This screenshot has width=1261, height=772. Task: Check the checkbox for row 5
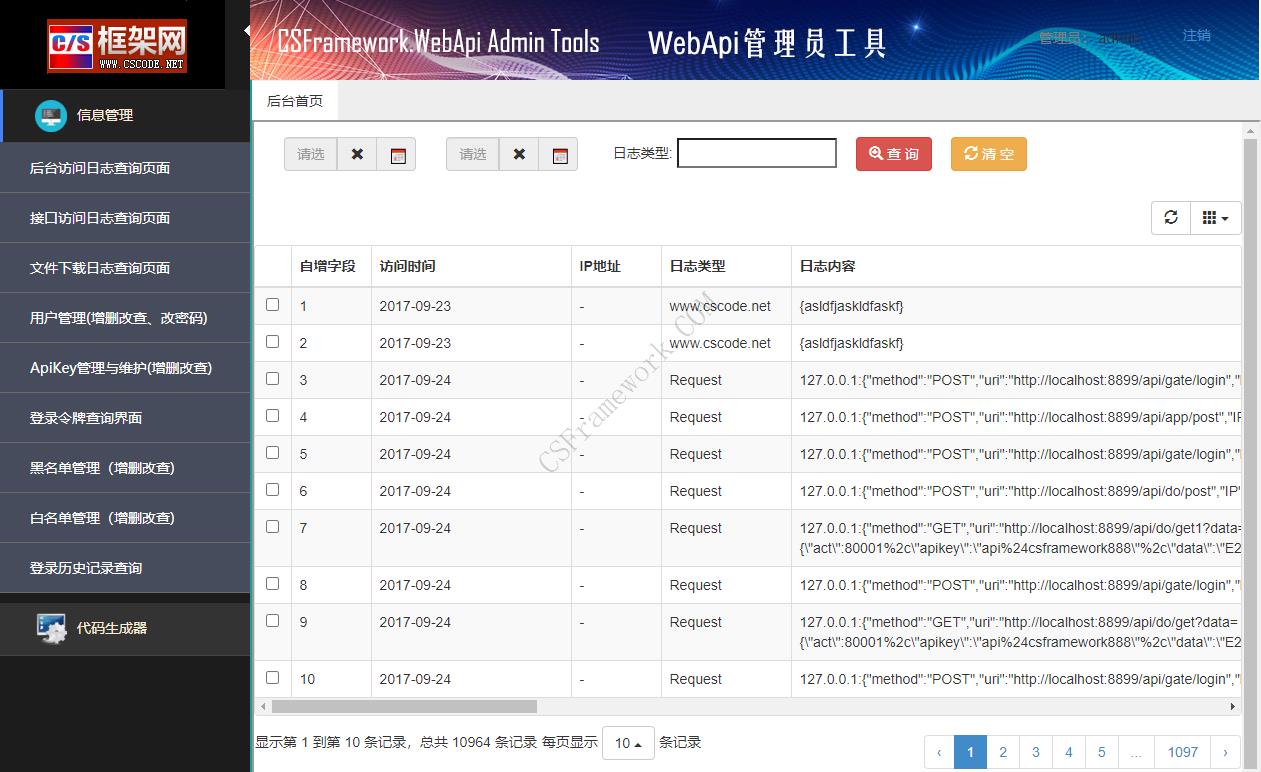click(272, 453)
